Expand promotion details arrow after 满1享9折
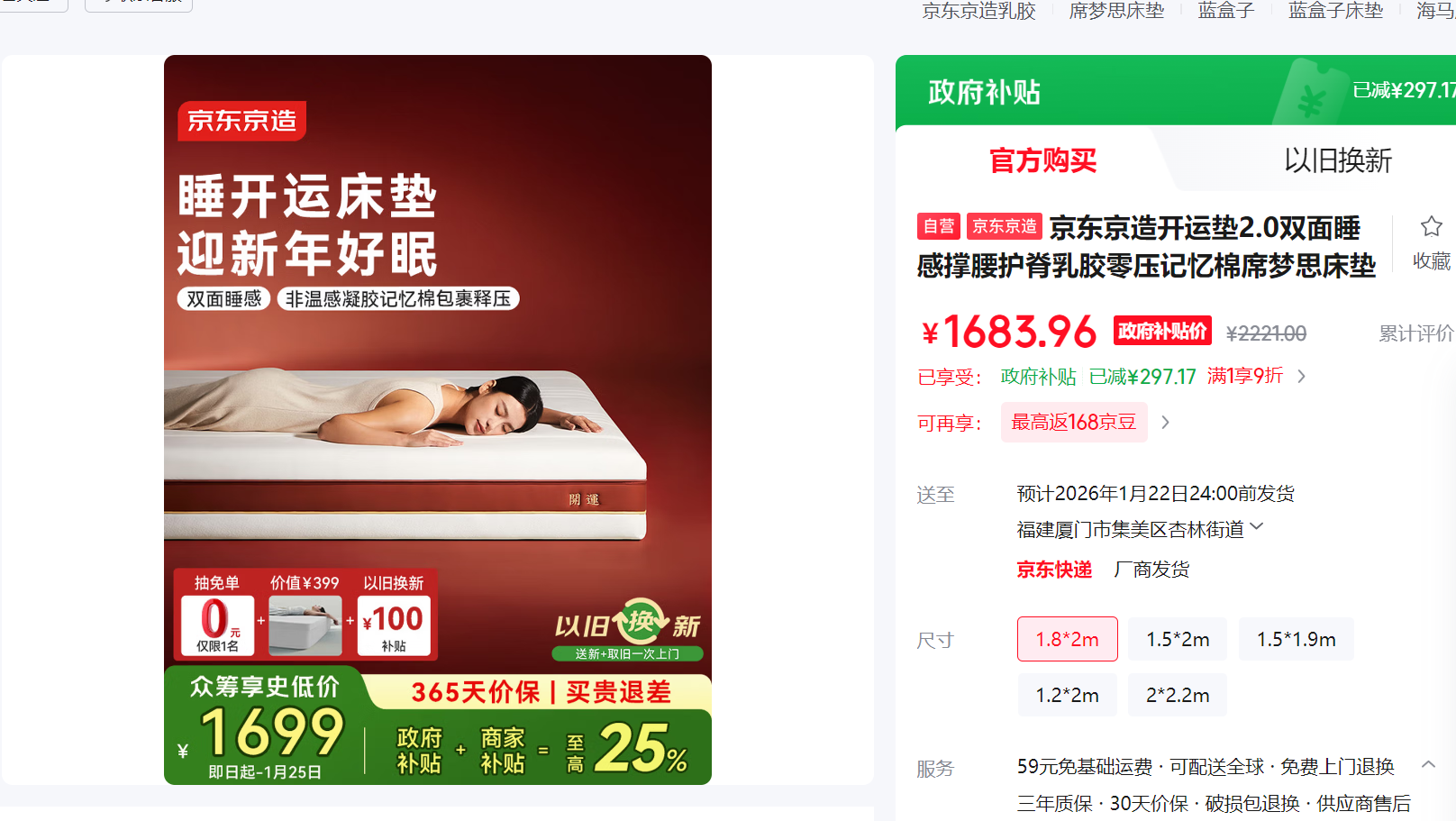 coord(1301,377)
